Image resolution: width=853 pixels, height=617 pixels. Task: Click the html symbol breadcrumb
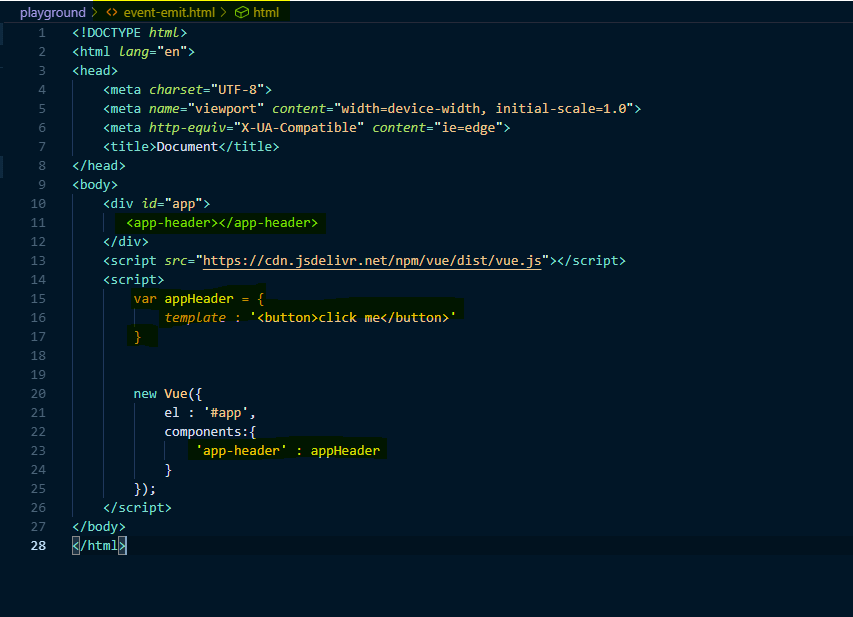tap(265, 13)
